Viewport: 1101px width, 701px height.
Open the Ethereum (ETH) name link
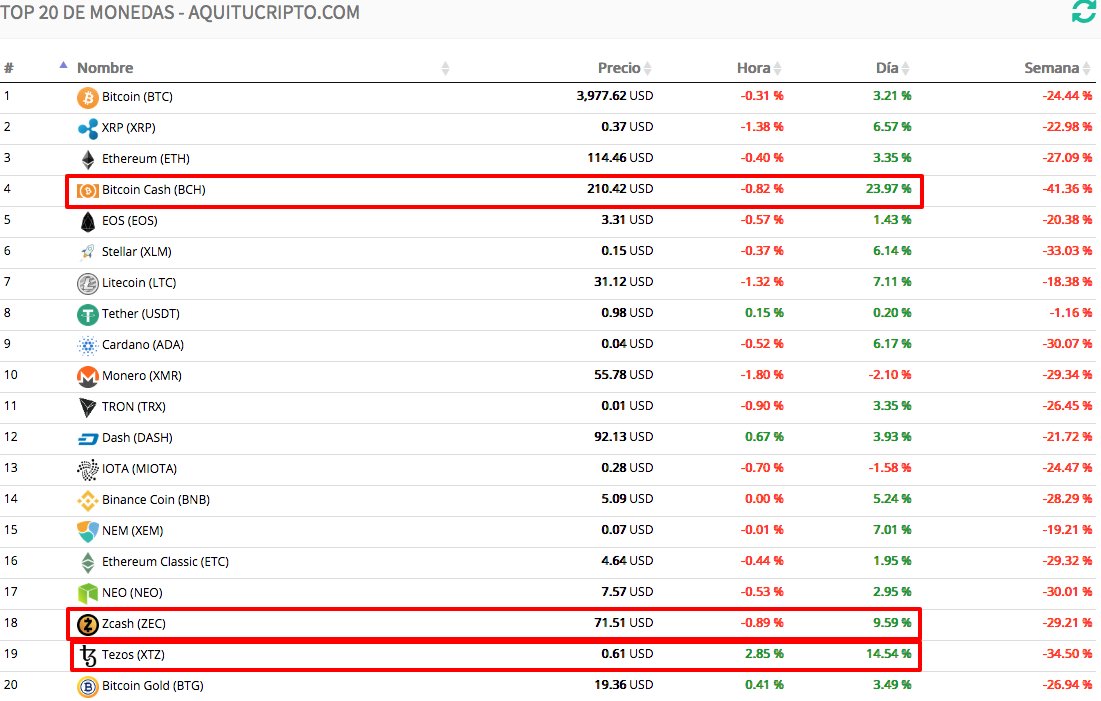tap(146, 159)
